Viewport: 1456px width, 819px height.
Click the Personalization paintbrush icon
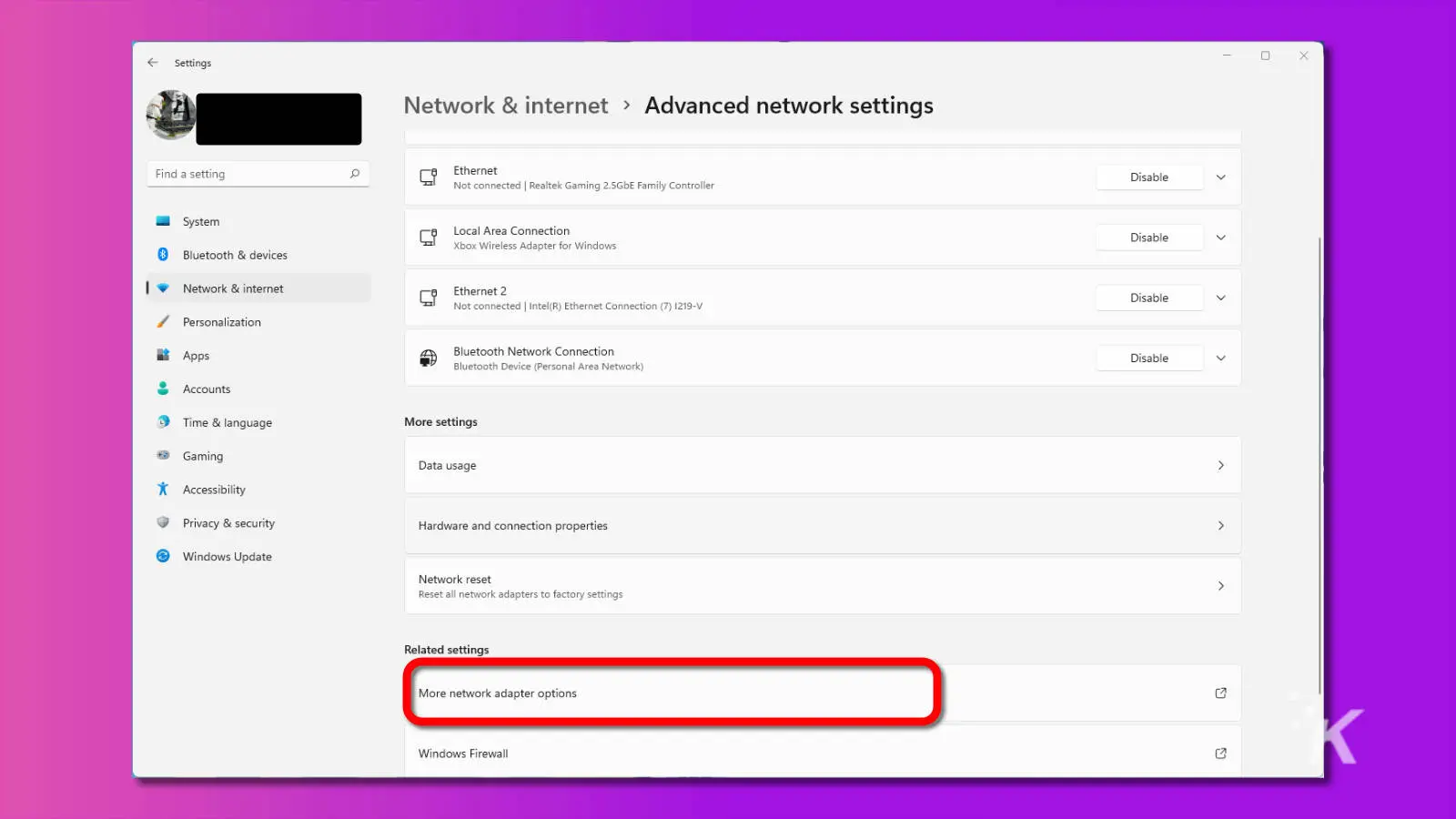[163, 322]
